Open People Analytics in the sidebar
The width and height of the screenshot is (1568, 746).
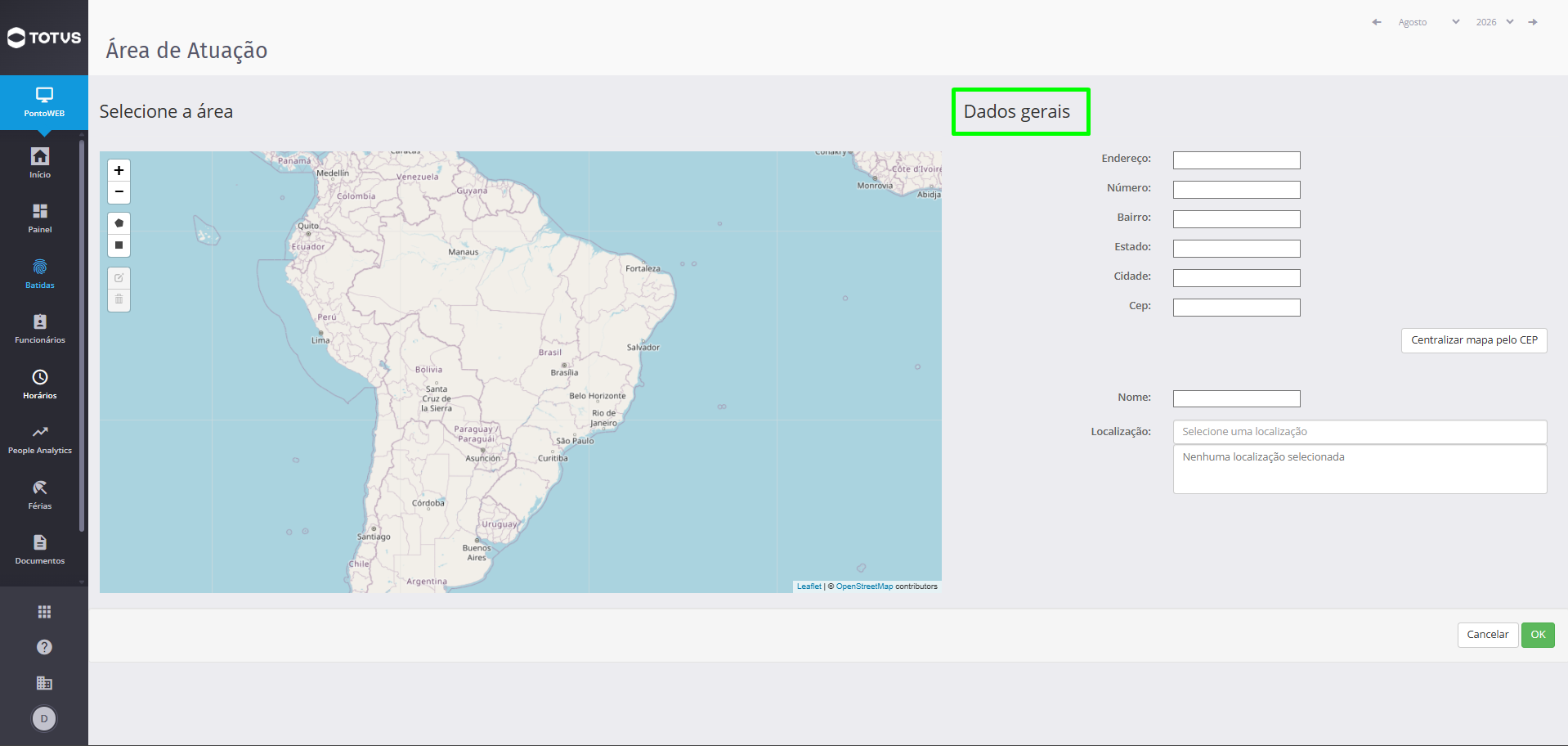click(x=40, y=438)
